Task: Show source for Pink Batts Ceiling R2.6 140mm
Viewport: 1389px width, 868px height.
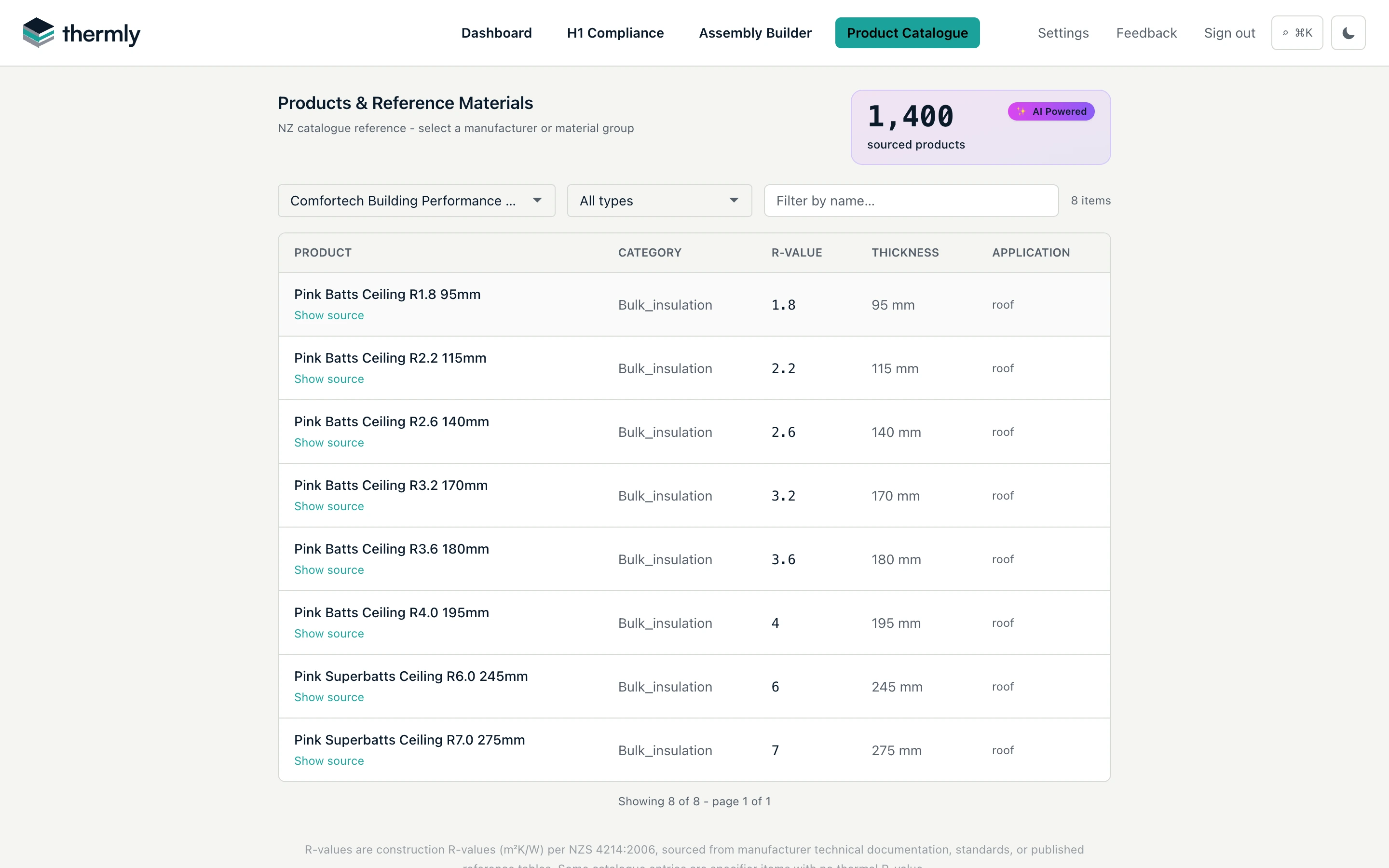Action: pos(329,443)
